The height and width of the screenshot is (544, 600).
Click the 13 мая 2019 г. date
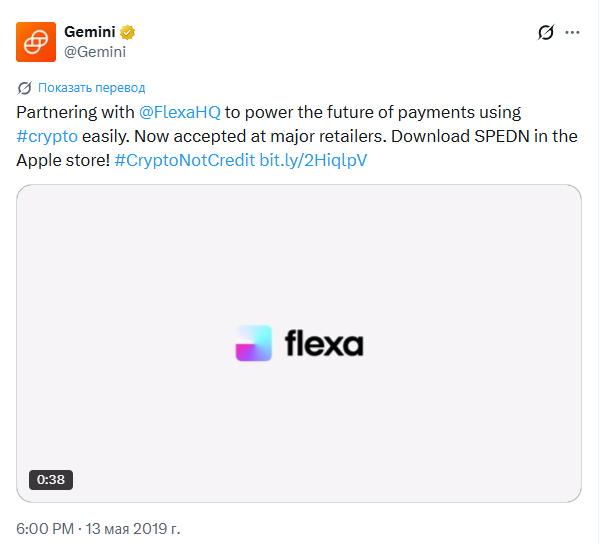click(132, 529)
